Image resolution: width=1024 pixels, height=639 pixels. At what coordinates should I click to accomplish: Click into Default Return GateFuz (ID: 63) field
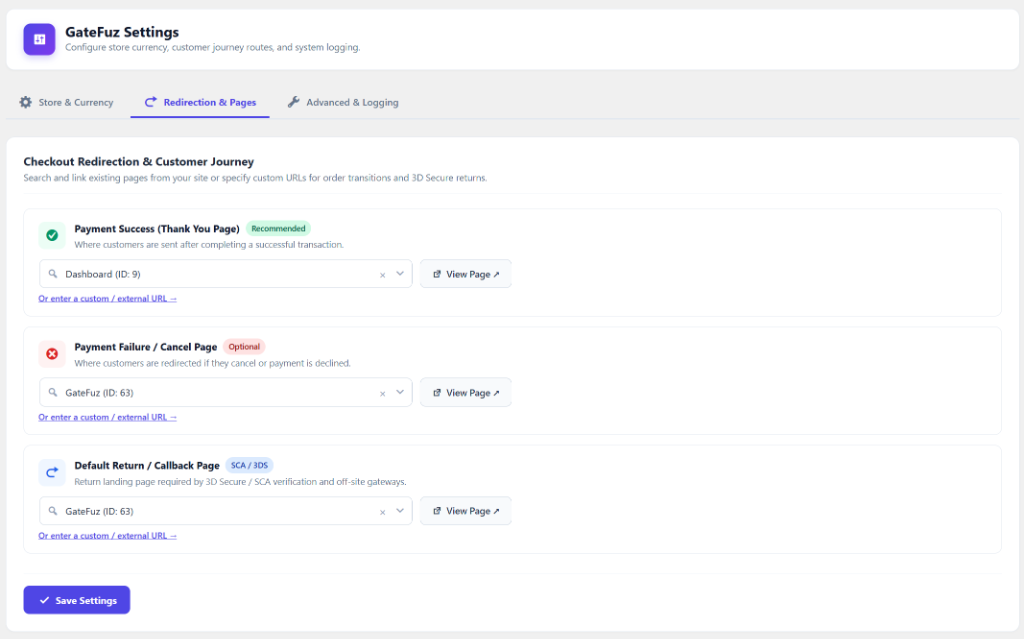(x=225, y=511)
